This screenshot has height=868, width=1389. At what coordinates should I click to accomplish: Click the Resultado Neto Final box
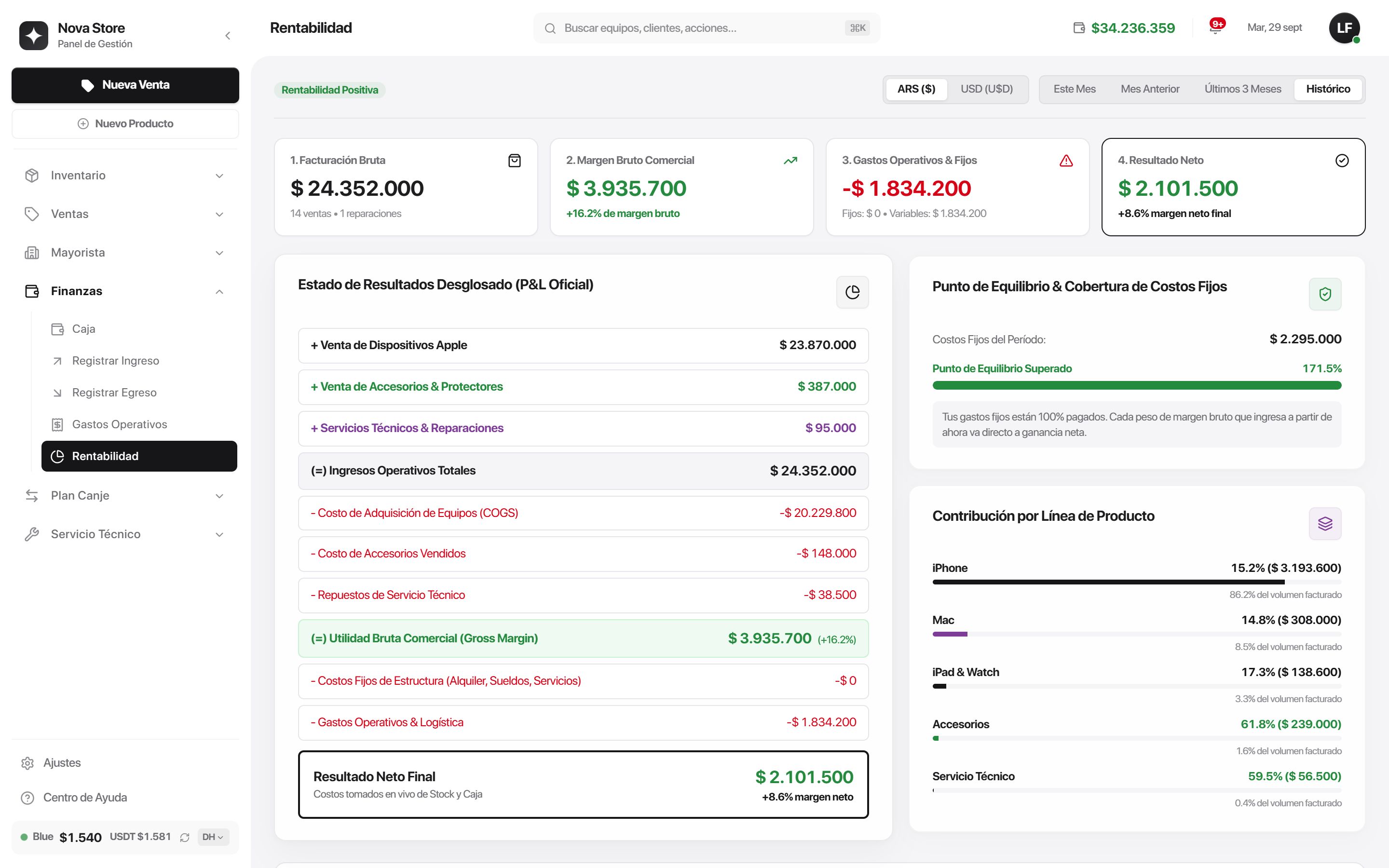583,785
